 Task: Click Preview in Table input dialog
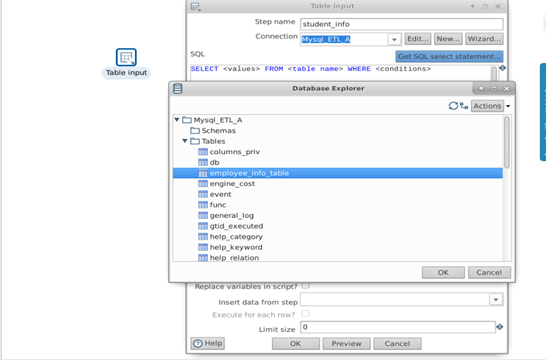pyautogui.click(x=346, y=344)
